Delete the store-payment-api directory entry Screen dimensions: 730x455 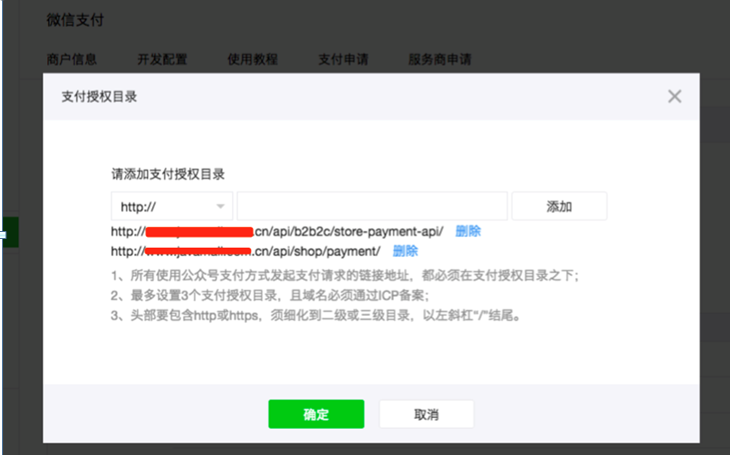point(468,231)
